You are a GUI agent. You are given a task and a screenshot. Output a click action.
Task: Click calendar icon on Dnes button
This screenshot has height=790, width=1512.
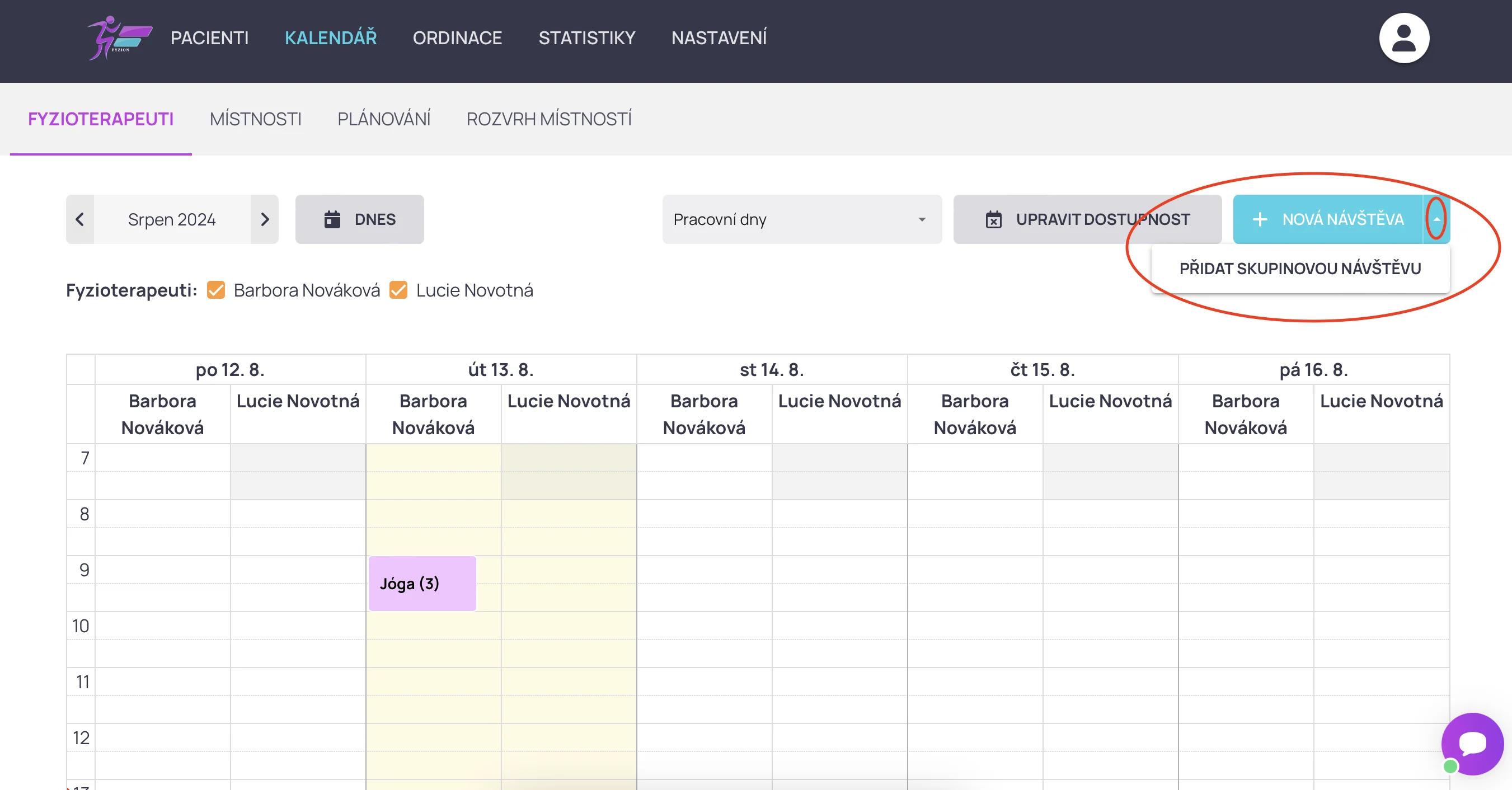332,219
